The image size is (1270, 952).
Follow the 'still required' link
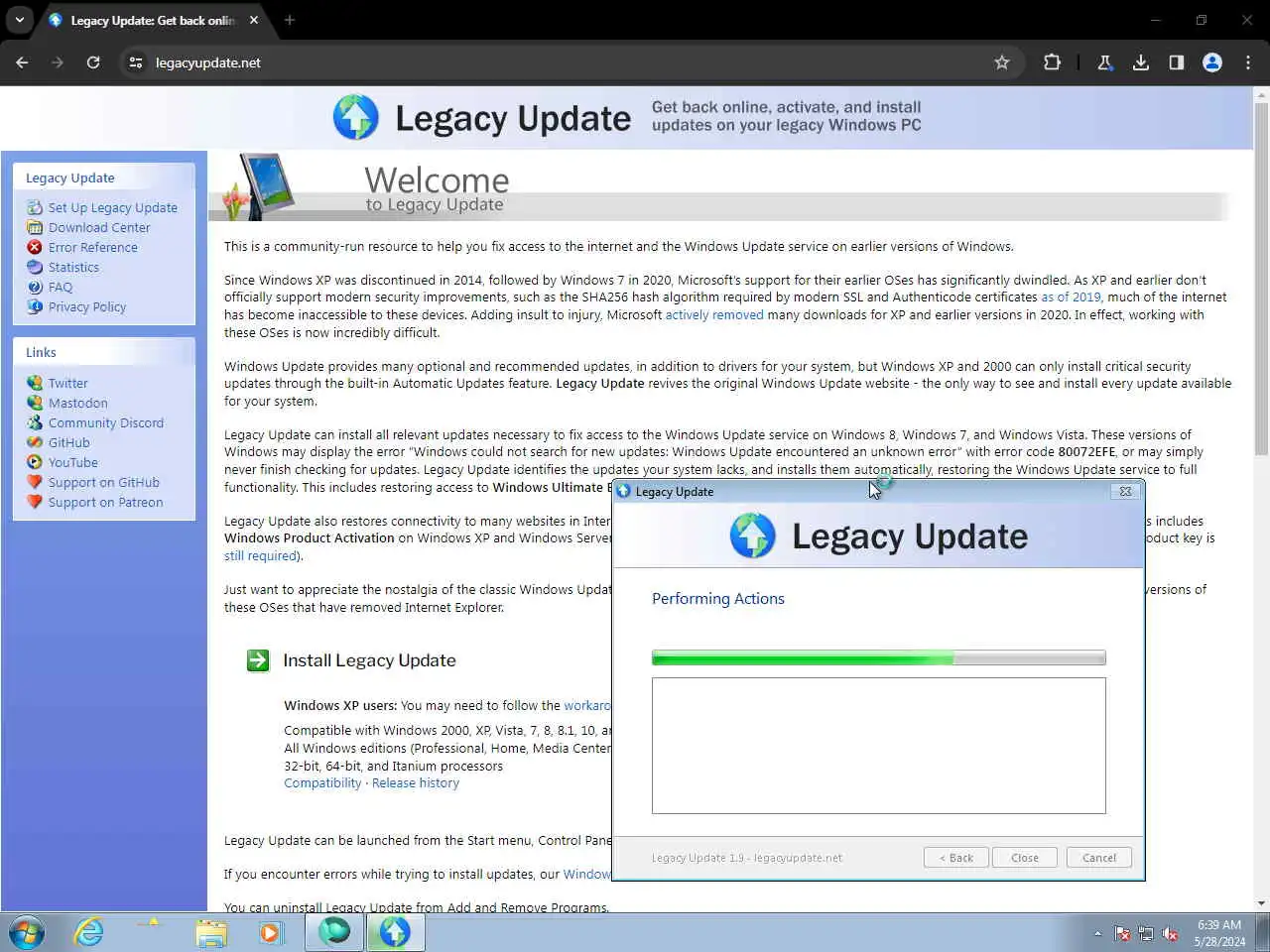coord(261,555)
